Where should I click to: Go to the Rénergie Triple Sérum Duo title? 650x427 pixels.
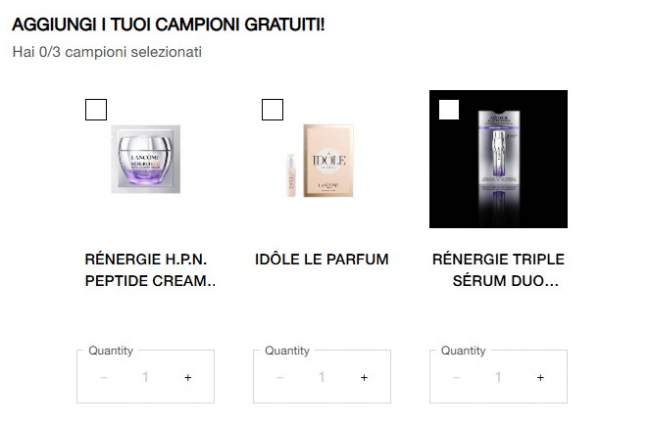(495, 270)
